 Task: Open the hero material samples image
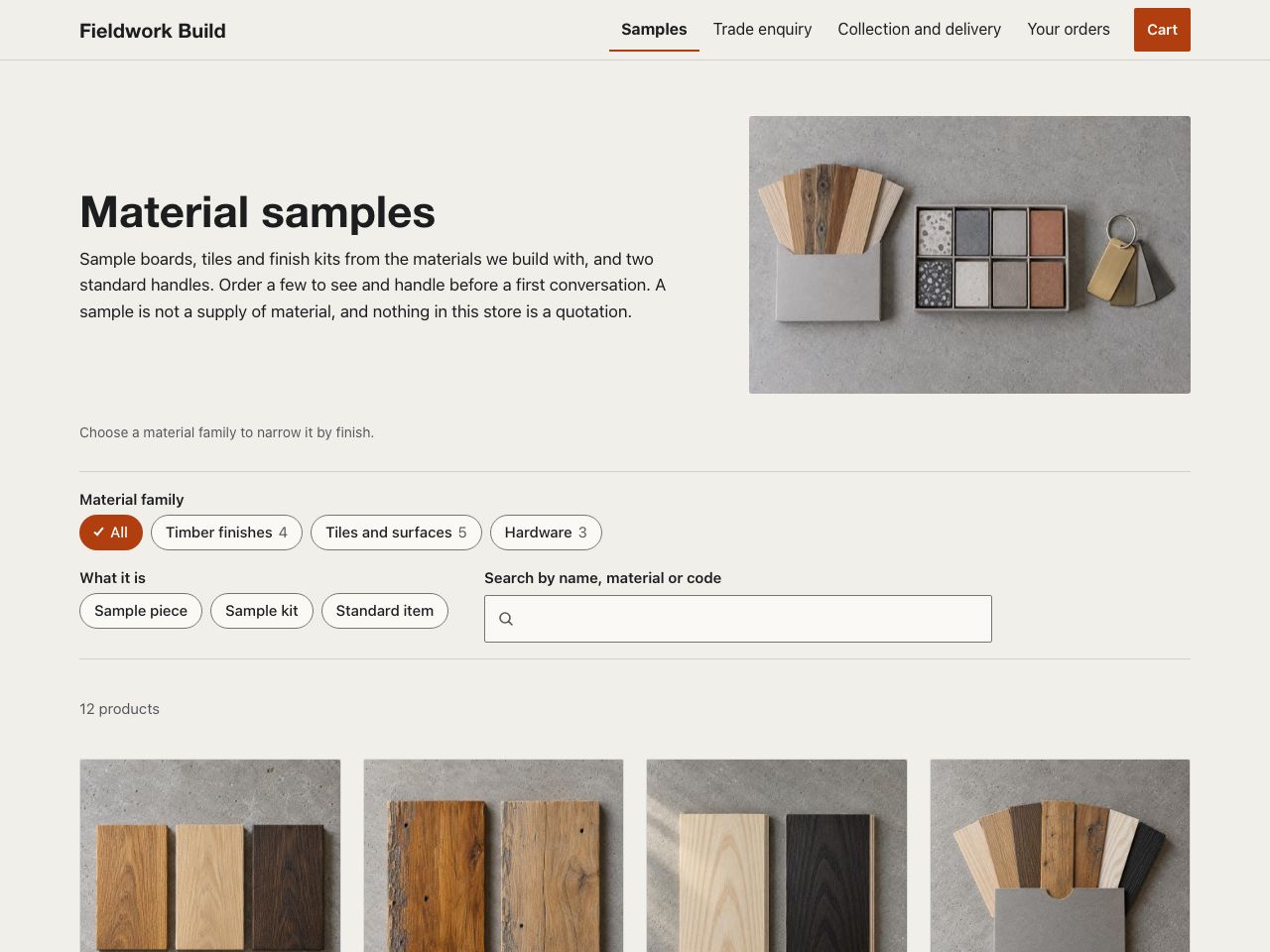969,255
